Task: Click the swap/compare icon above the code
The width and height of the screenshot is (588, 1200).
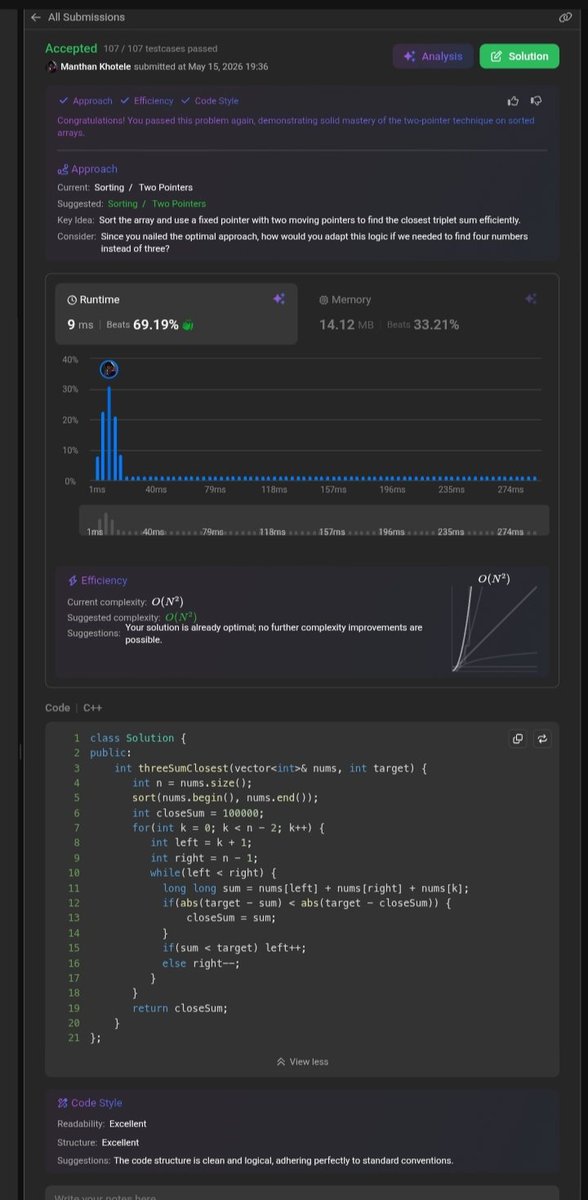Action: [542, 739]
